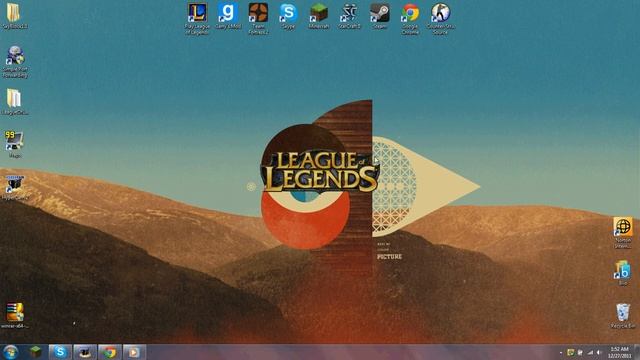Open the WinRAR installer file on desktop
The width and height of the screenshot is (640, 360).
click(15, 315)
